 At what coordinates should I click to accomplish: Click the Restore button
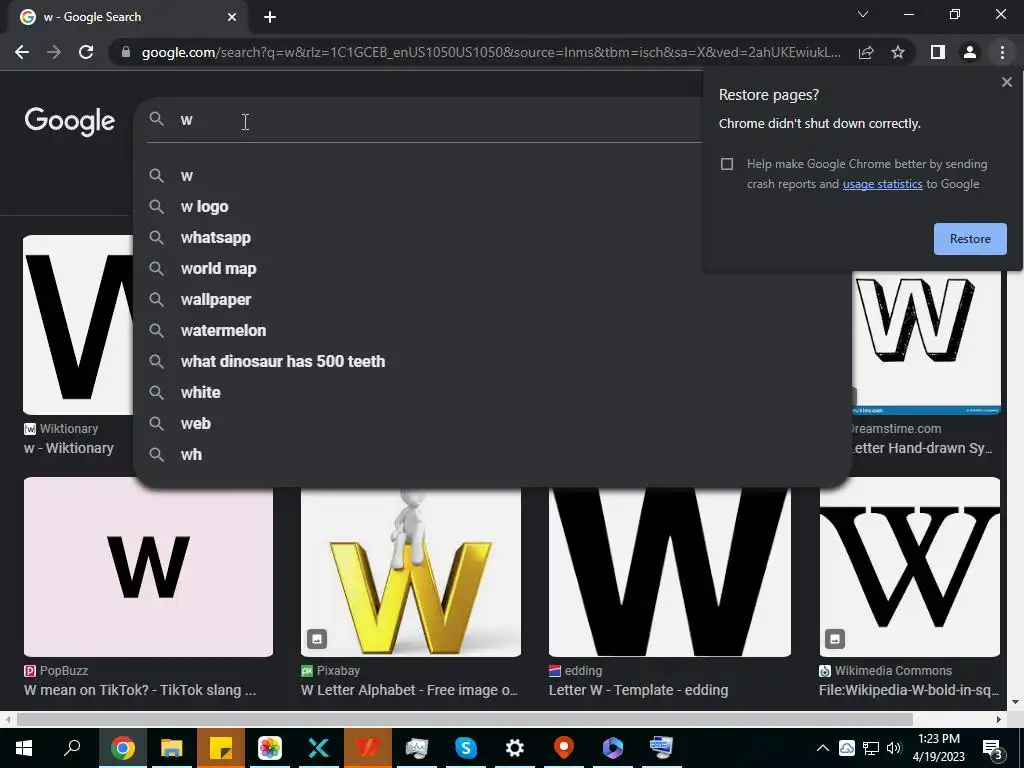pos(970,239)
